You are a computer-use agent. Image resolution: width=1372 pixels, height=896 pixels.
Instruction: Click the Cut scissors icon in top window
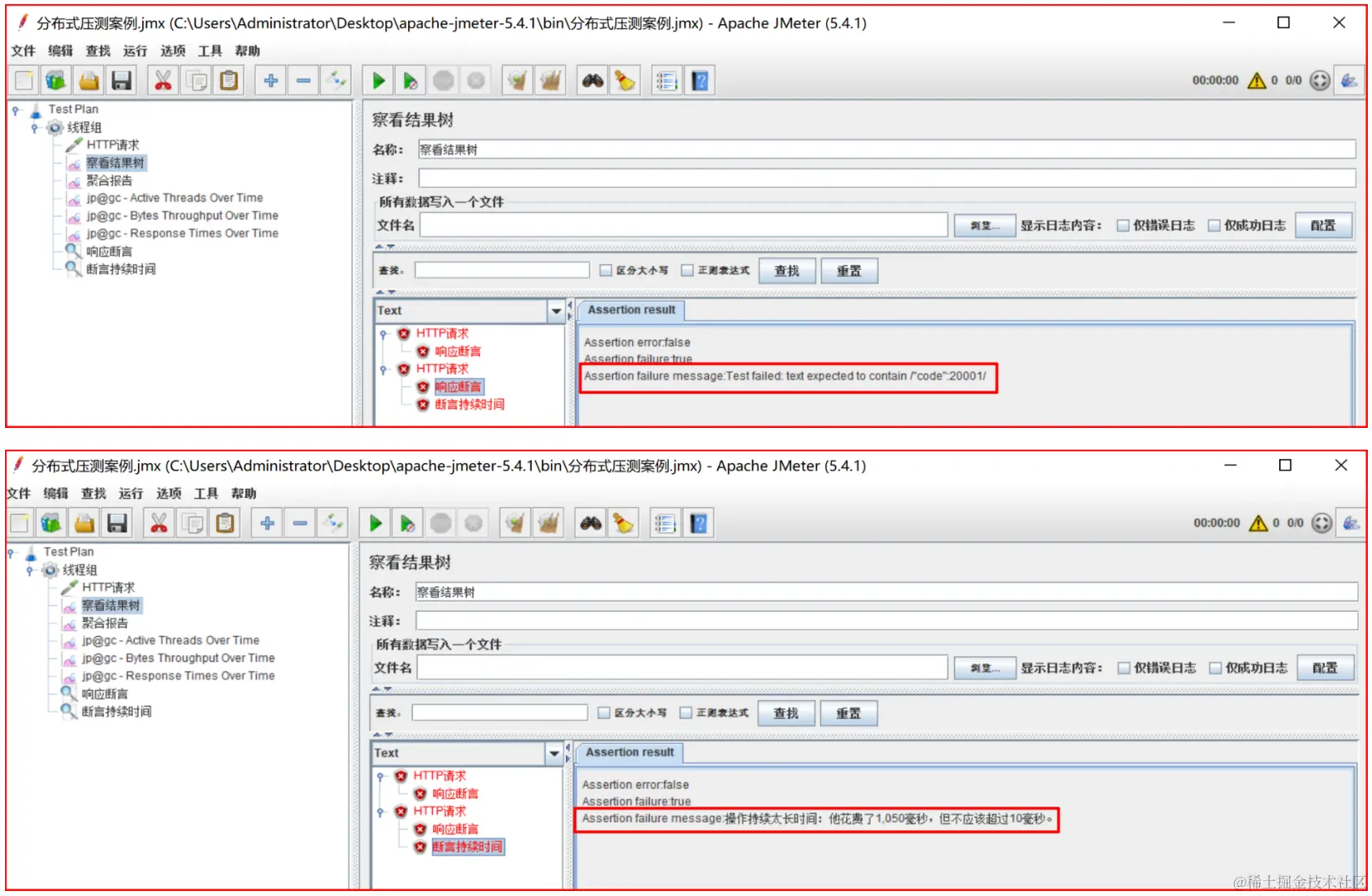(x=163, y=80)
